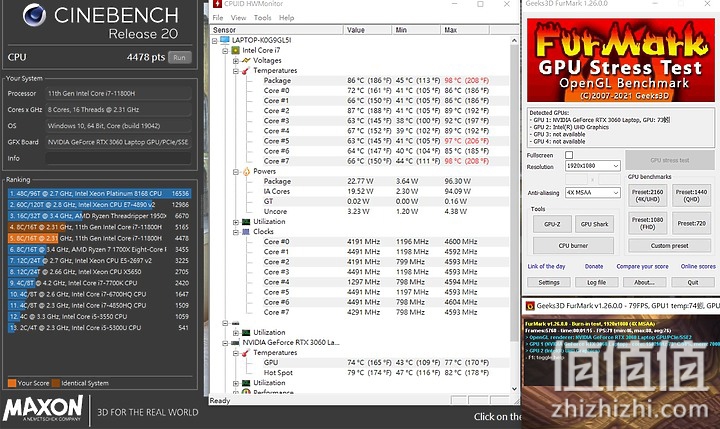Collapse the Intel Core i7 Temperatures node

[x=236, y=71]
